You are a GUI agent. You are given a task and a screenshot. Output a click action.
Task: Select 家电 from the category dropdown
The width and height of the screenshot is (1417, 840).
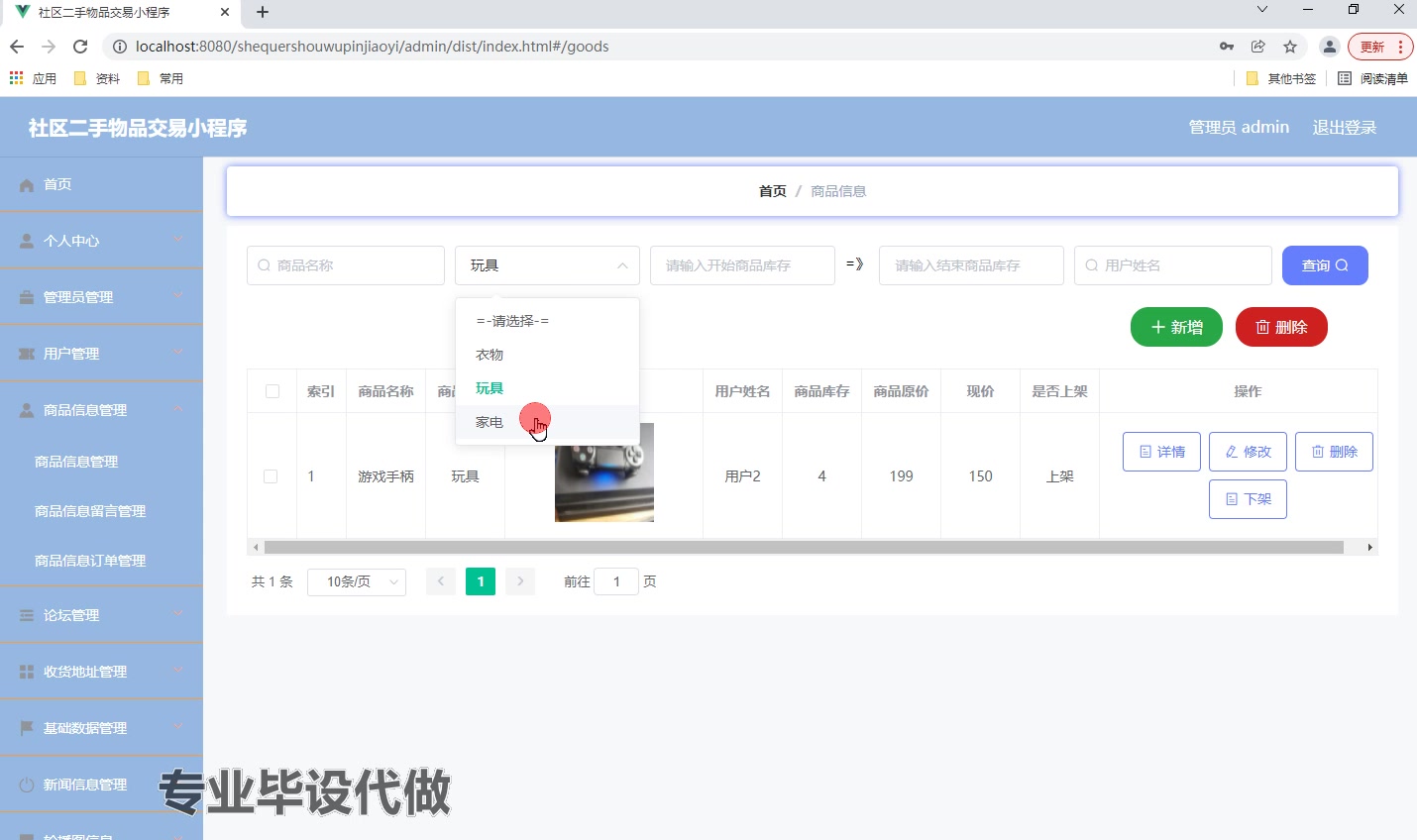coord(489,421)
